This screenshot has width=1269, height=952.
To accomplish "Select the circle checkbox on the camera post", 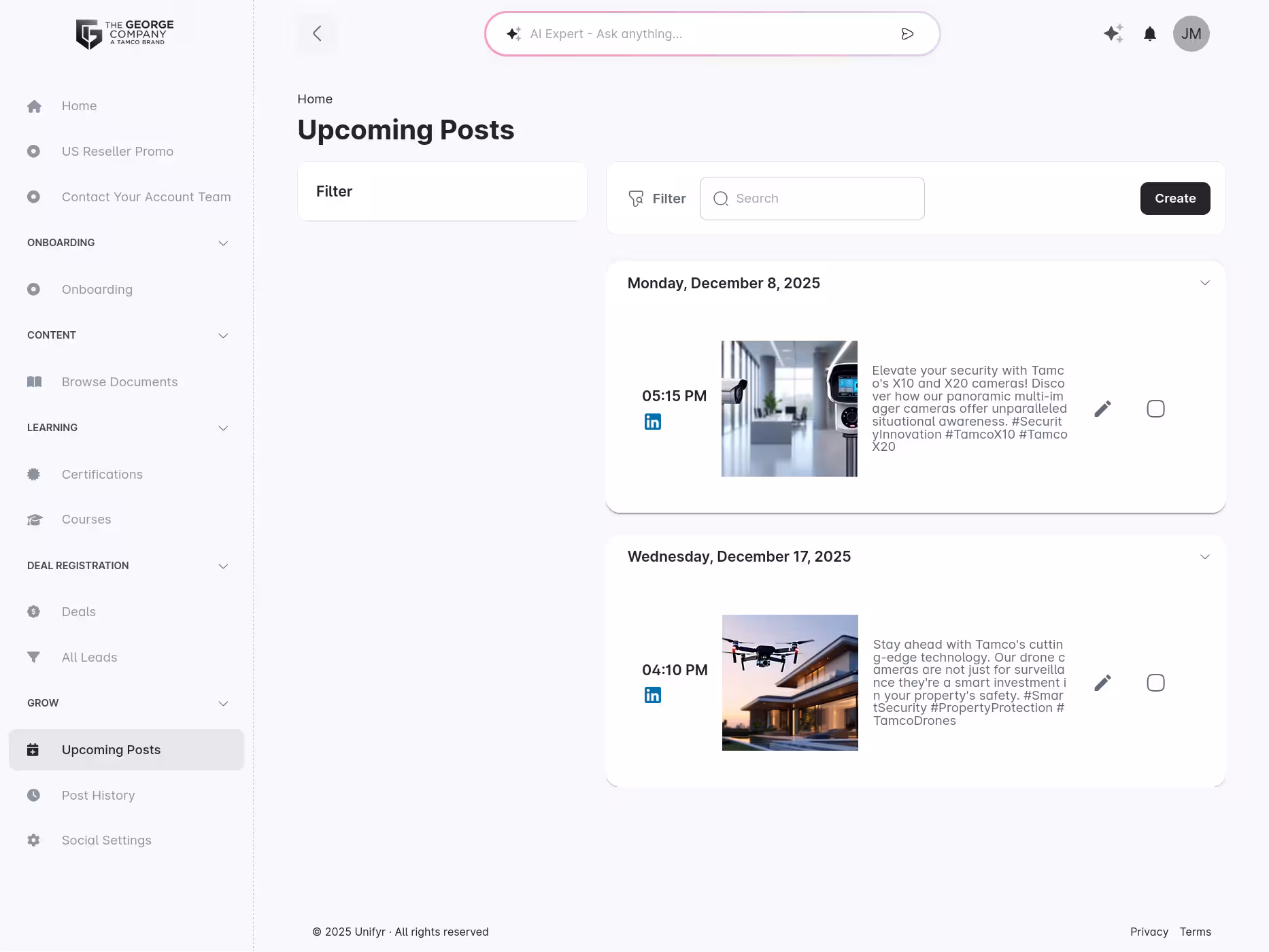I will [1155, 408].
